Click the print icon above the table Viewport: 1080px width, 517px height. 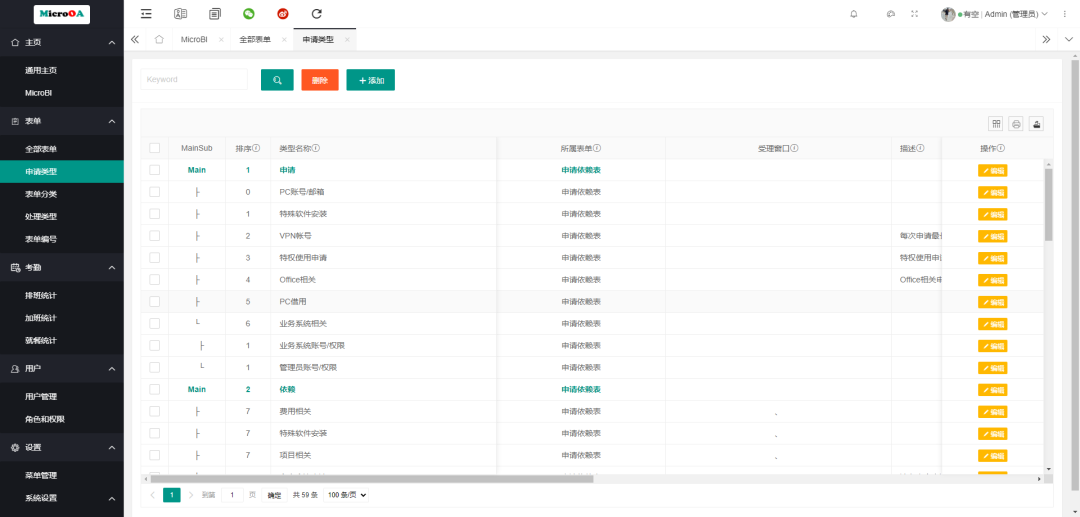[1016, 124]
